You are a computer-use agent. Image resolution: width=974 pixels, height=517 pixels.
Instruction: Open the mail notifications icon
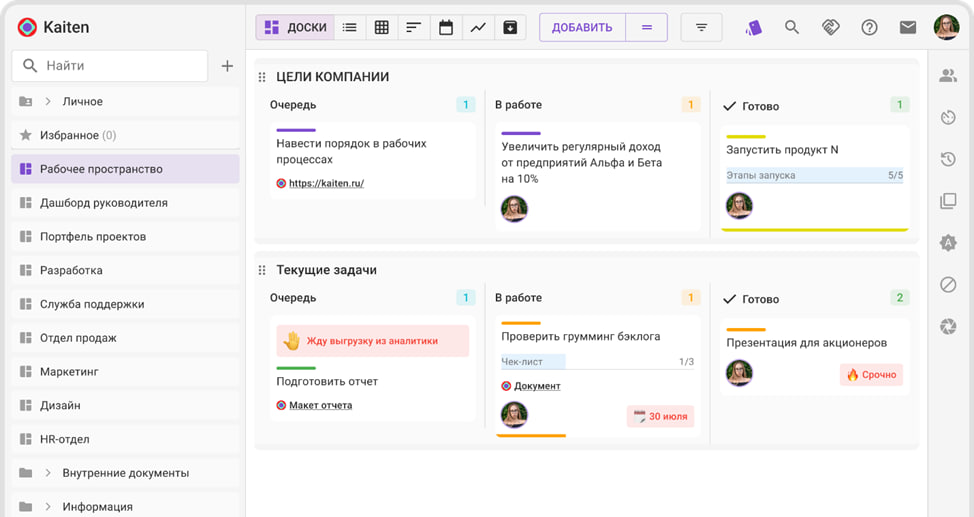[907, 28]
